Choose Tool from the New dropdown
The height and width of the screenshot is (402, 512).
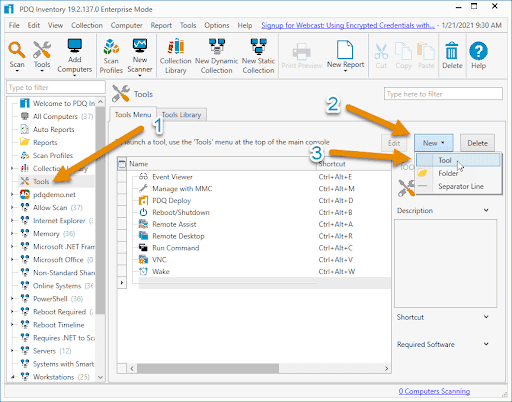458,160
